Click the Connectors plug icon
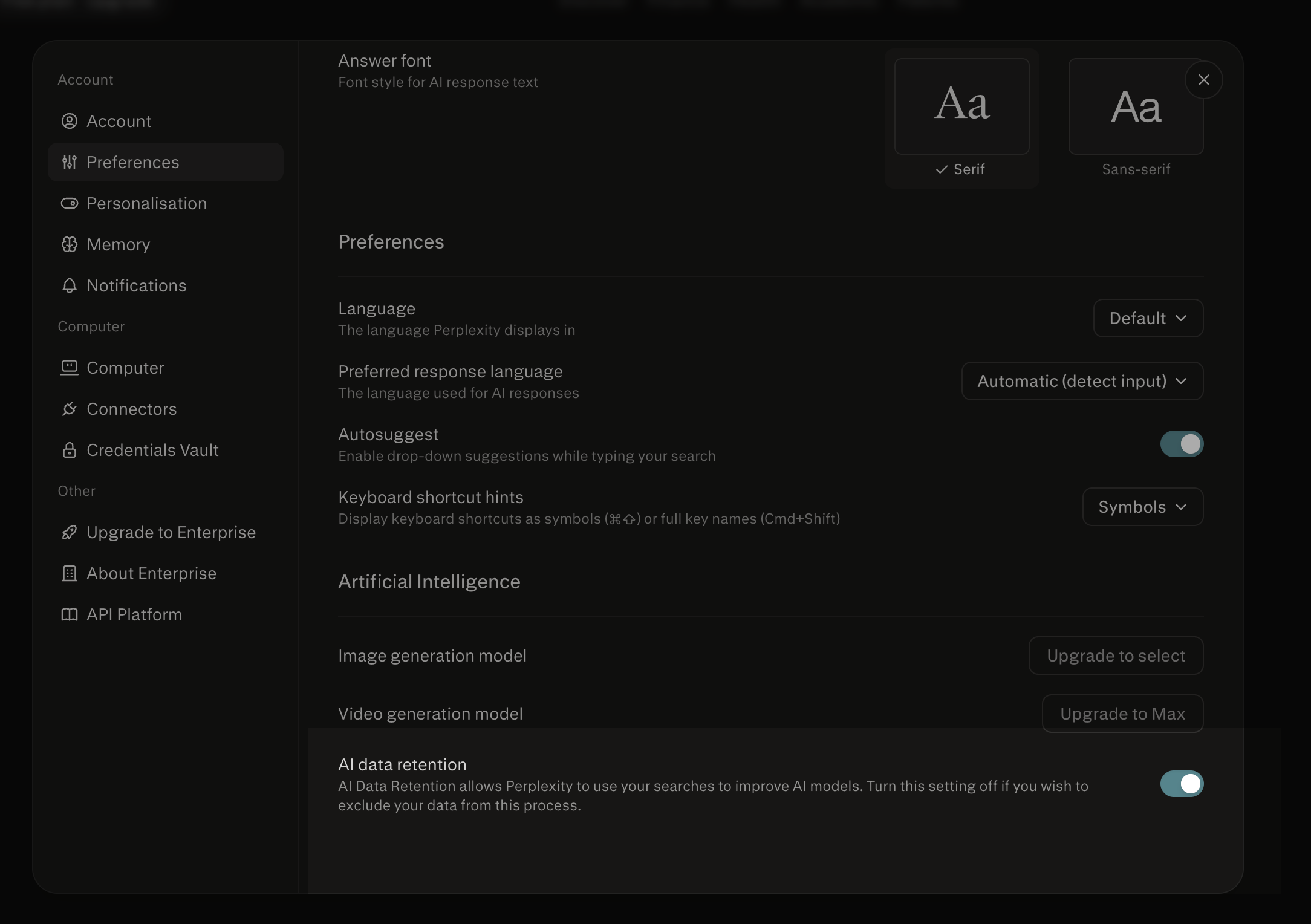This screenshot has height=924, width=1311. point(70,409)
